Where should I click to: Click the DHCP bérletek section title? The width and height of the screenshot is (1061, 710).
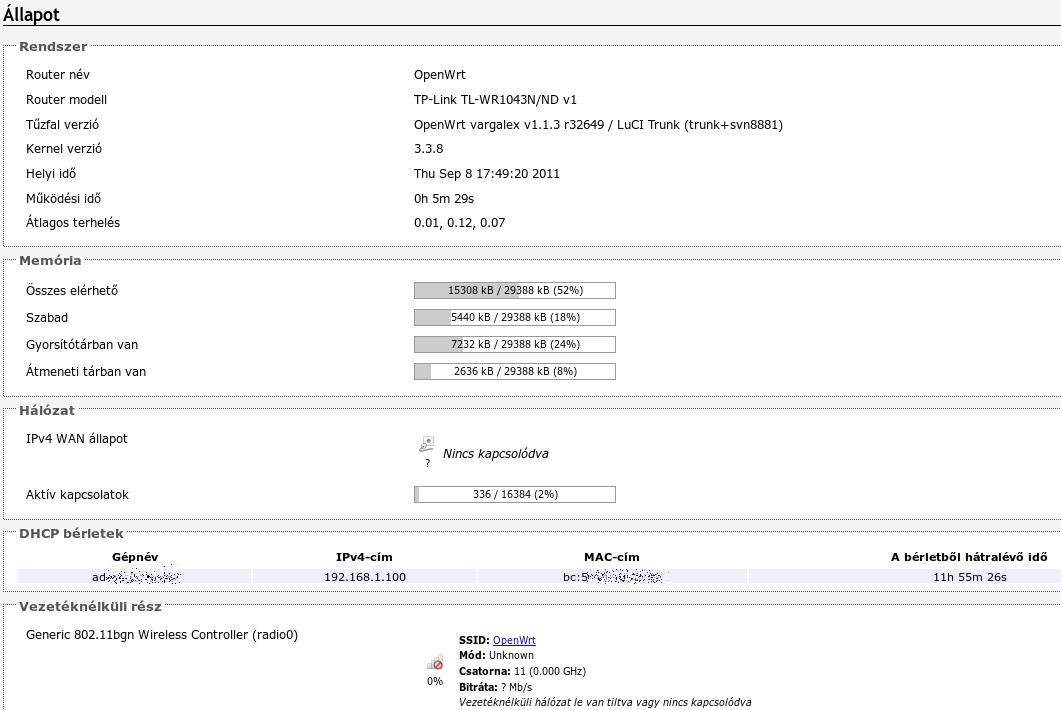[71, 533]
